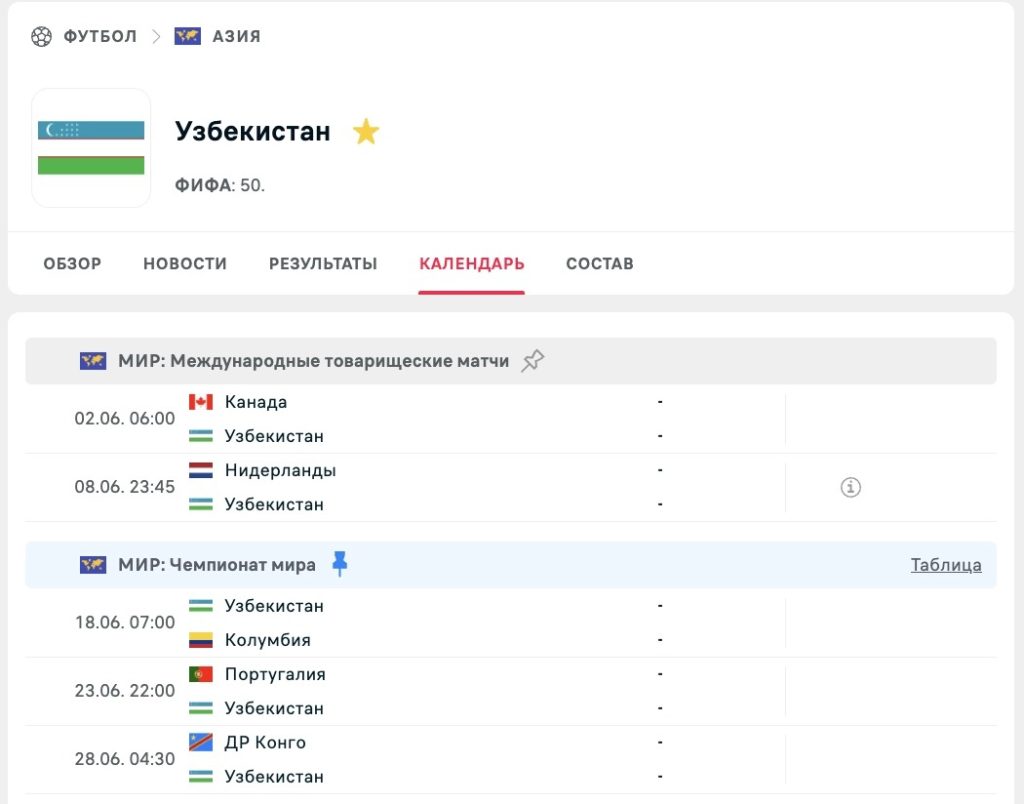The image size is (1024, 804).
Task: Click the Portugal flag icon
Action: [x=200, y=674]
